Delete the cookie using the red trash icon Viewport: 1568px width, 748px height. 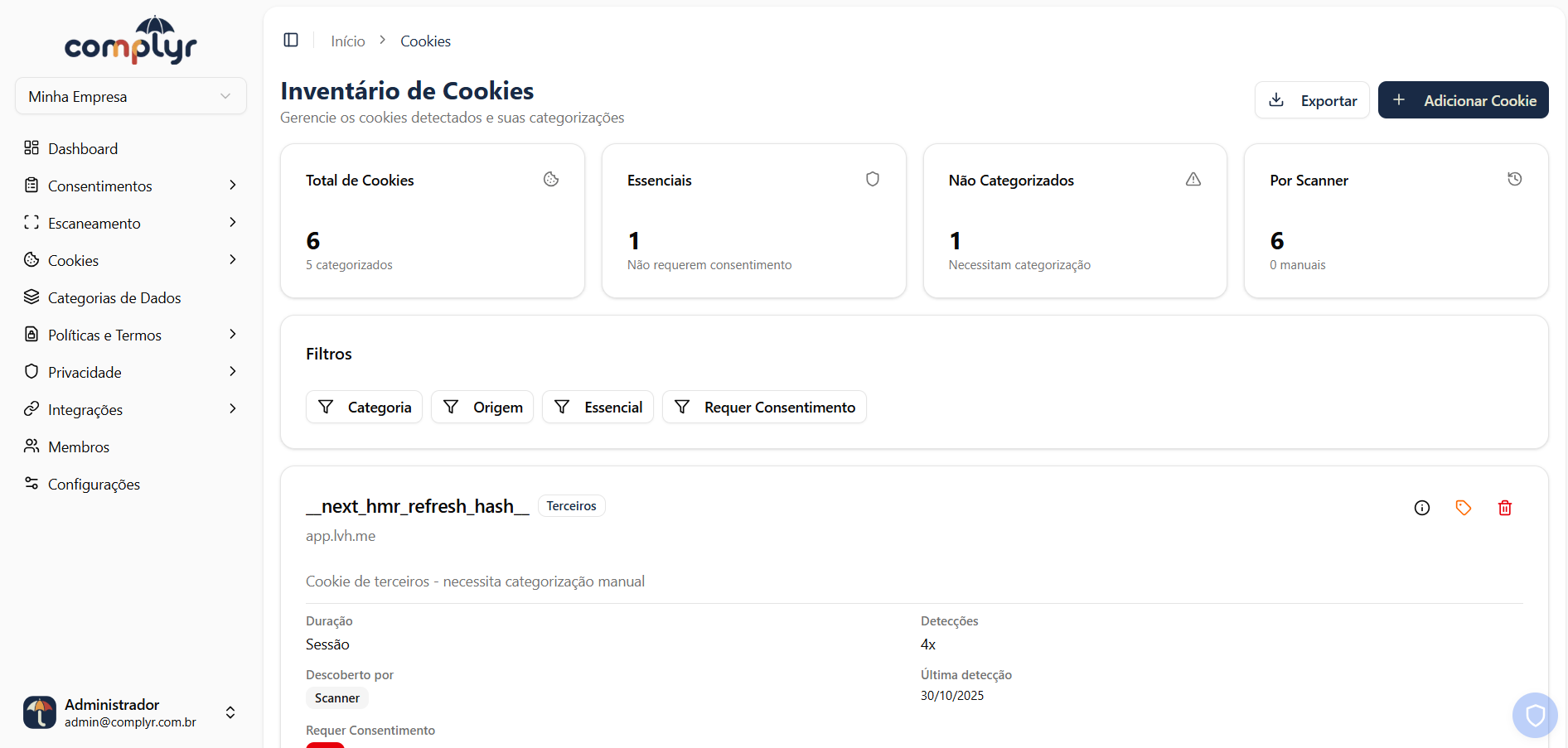click(x=1505, y=508)
